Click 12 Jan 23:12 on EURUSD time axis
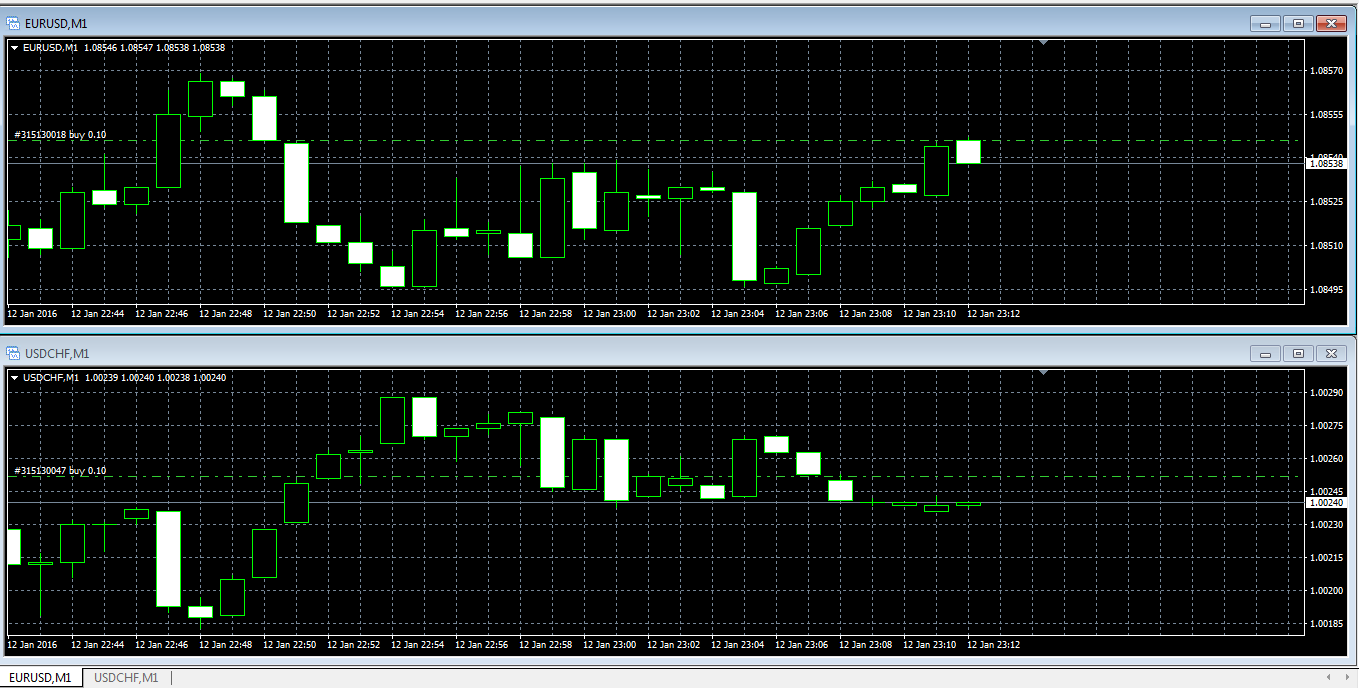This screenshot has width=1359, height=689. (993, 314)
